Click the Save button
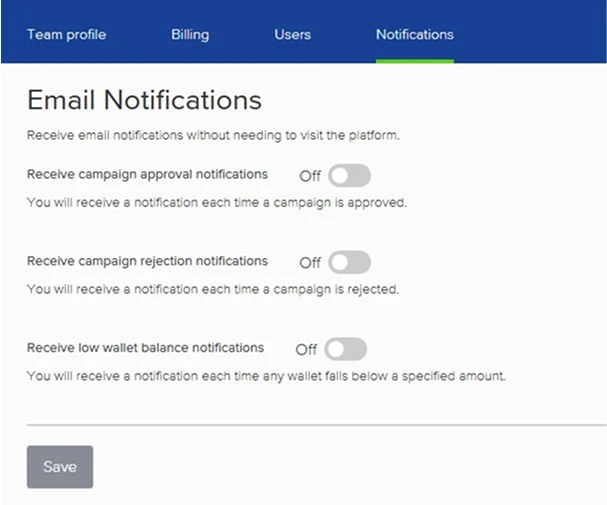The height and width of the screenshot is (505, 607). (x=60, y=467)
